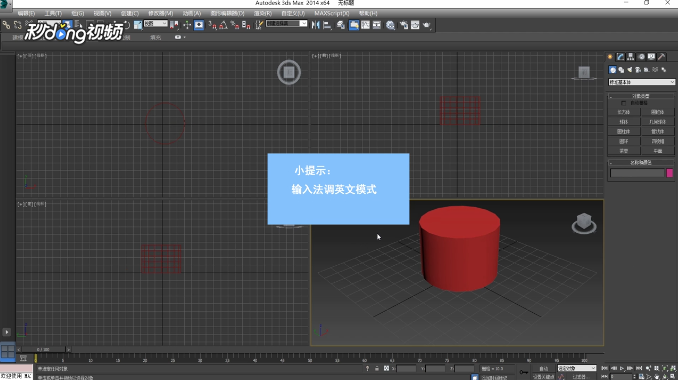The image size is (678, 380).
Task: Switch to the Create panel tab
Action: point(610,57)
